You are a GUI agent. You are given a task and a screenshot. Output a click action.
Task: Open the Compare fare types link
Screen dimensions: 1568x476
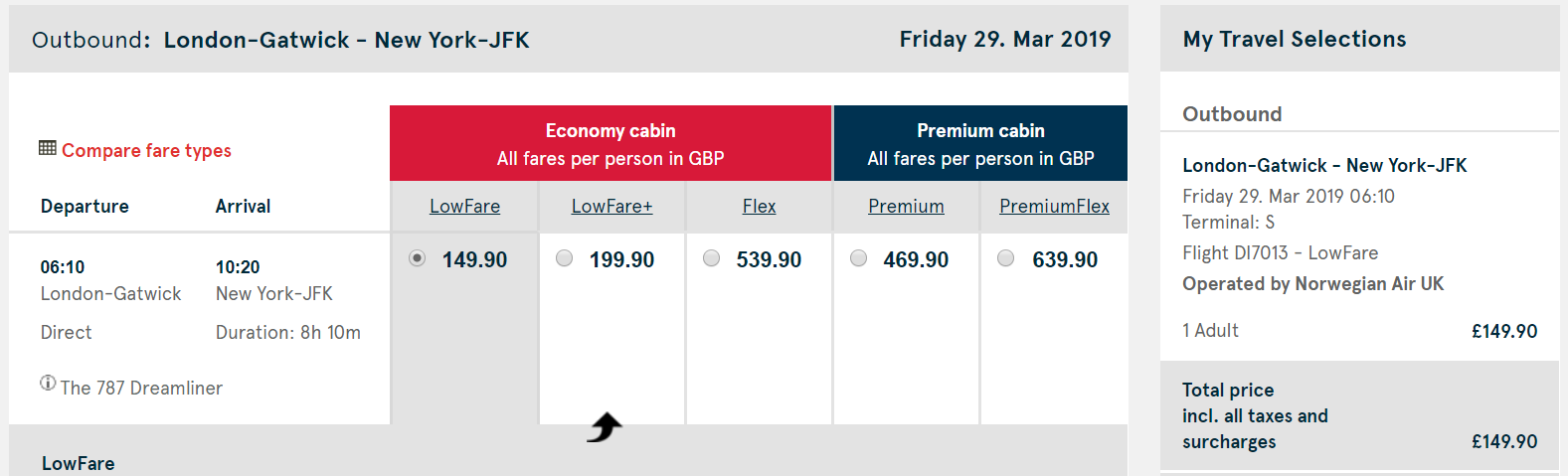[146, 150]
